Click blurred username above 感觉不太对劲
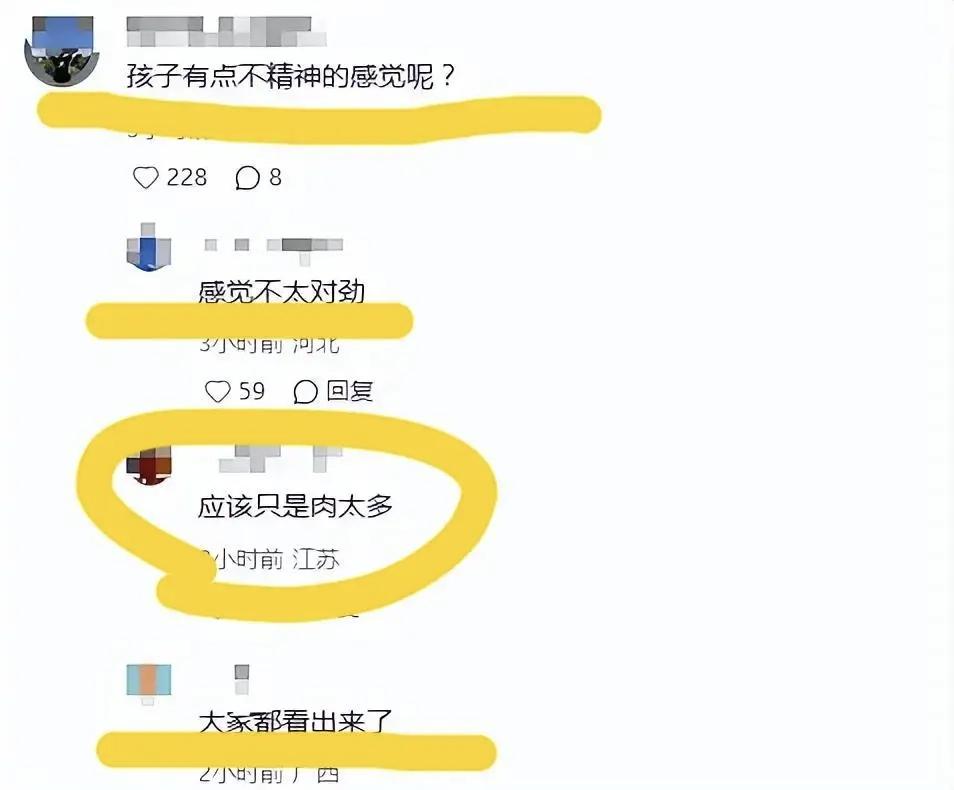Screen dimensions: 954x790 (273, 248)
